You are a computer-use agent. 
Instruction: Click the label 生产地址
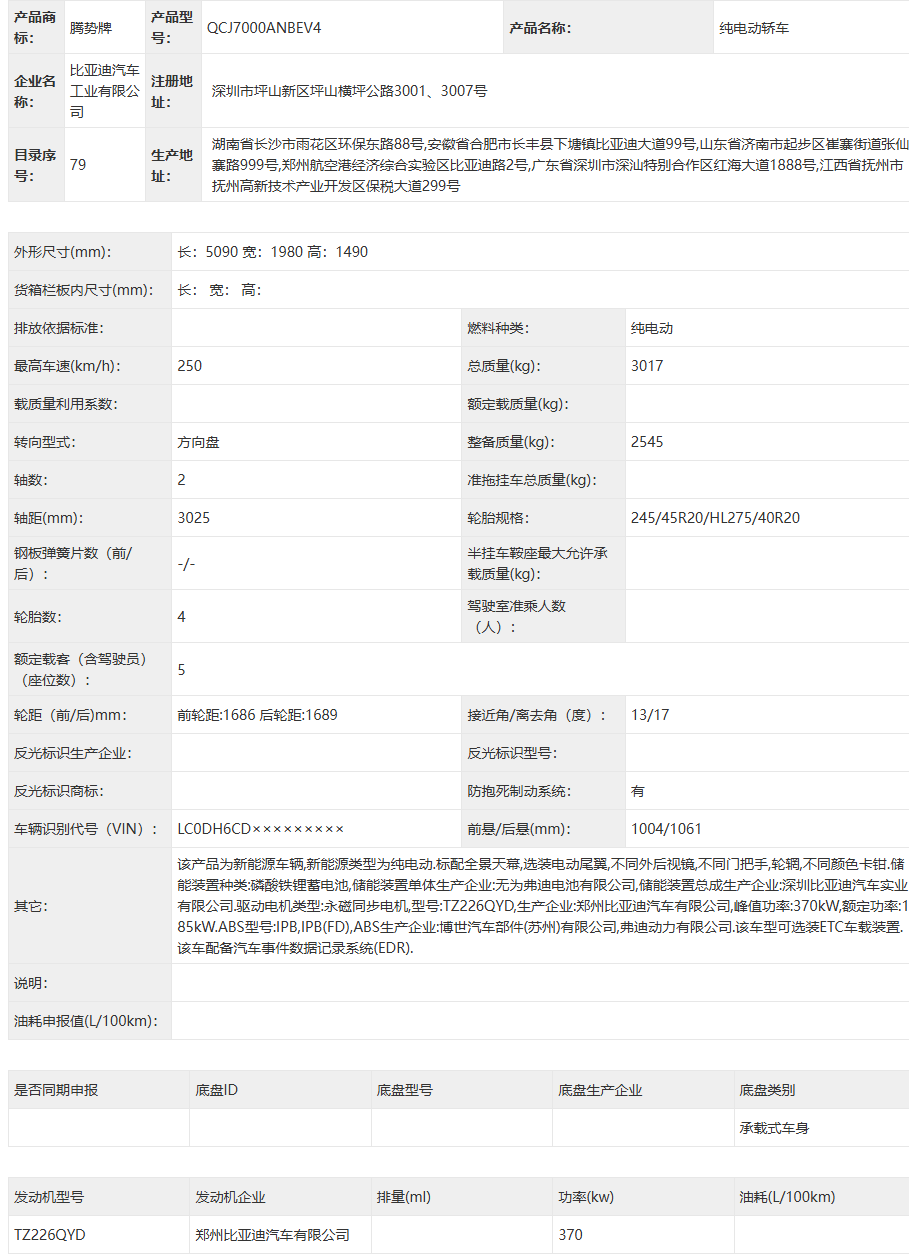(172, 165)
